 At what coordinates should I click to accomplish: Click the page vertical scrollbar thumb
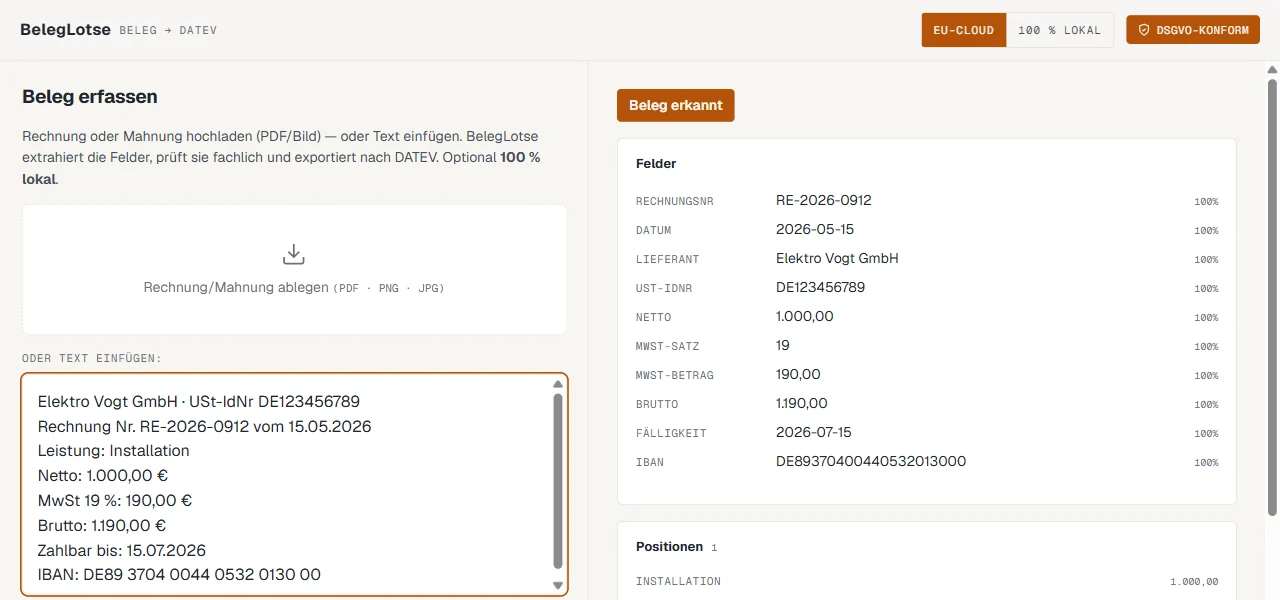(1272, 297)
